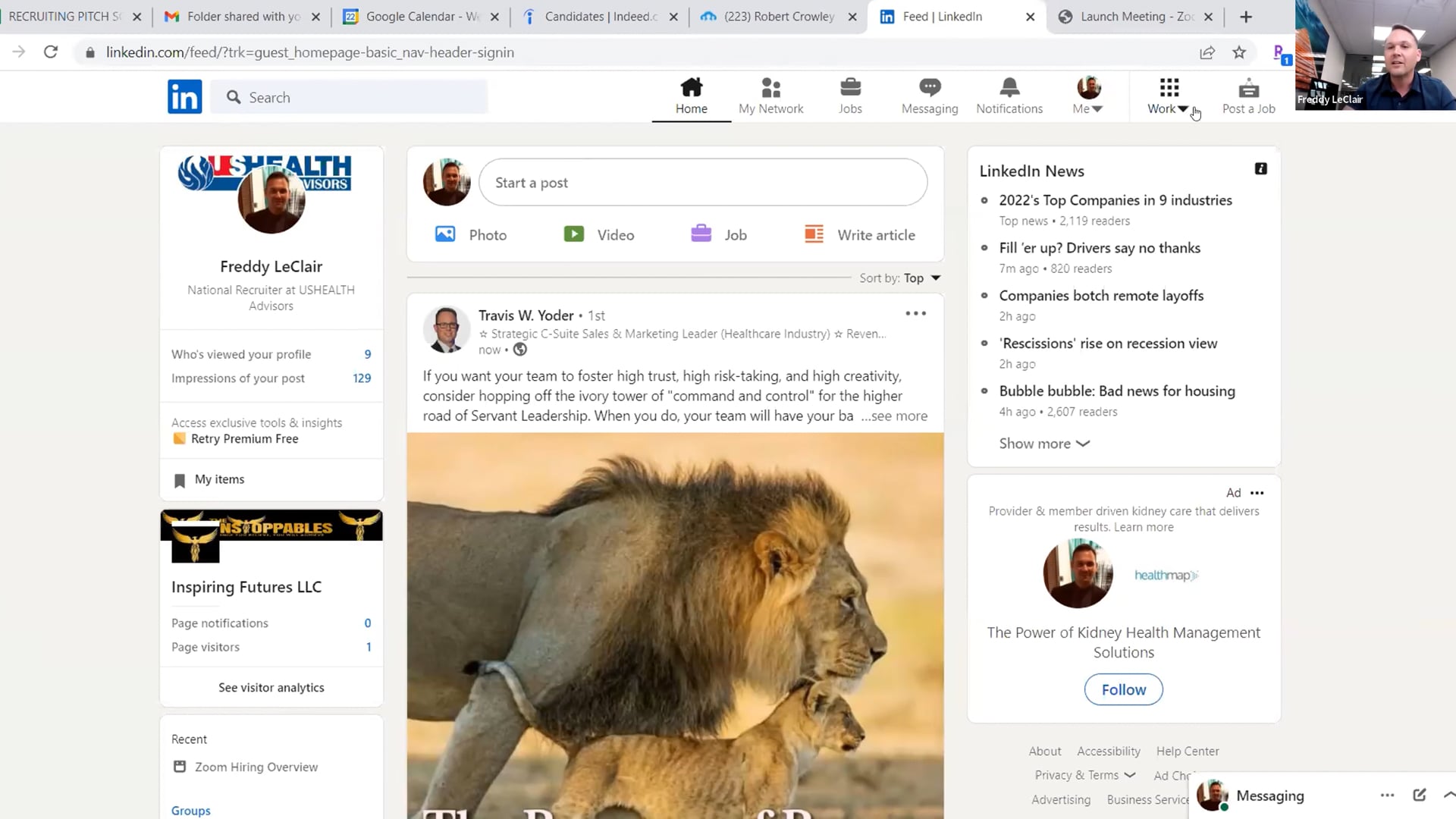Open healthmap logo in the ad
1456x819 pixels.
tap(1166, 575)
